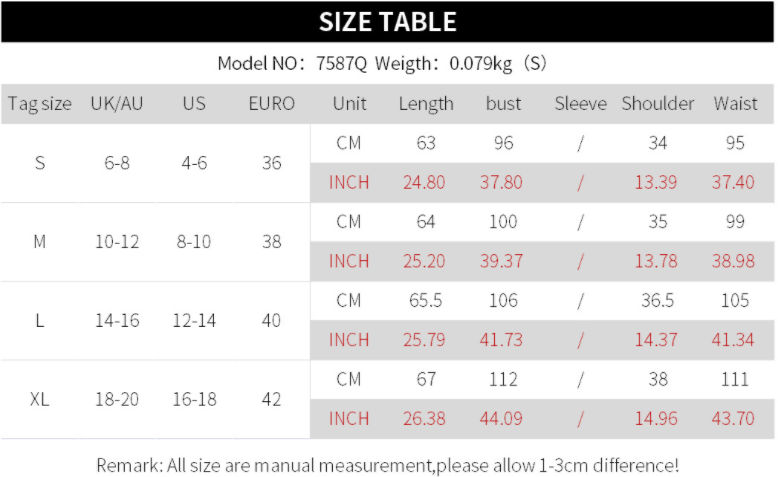The image size is (778, 477).
Task: Click the 65.5 cm length value
Action: [x=426, y=300]
